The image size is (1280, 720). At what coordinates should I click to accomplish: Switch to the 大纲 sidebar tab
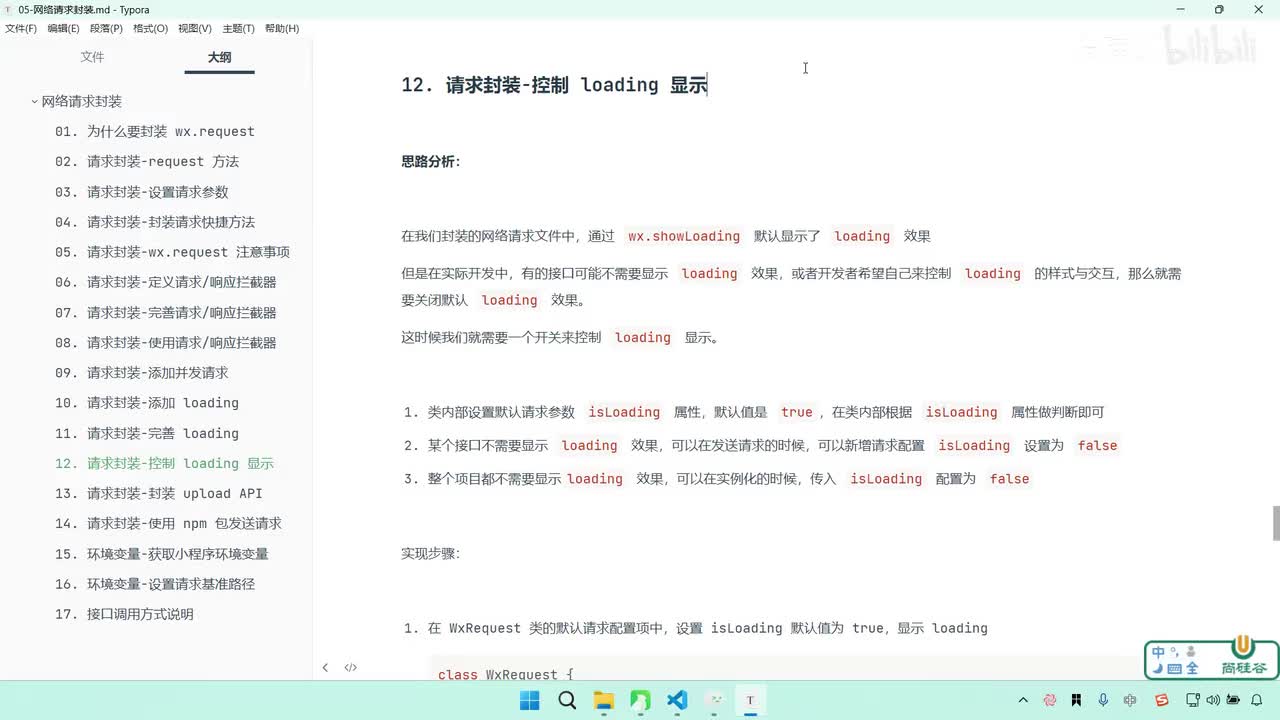(x=219, y=57)
